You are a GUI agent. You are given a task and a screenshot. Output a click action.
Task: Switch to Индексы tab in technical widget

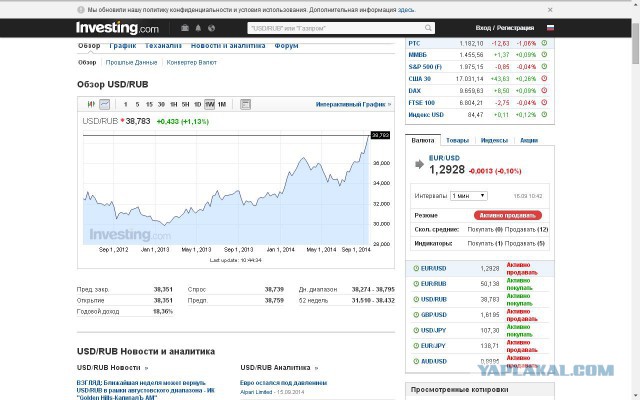pos(494,140)
